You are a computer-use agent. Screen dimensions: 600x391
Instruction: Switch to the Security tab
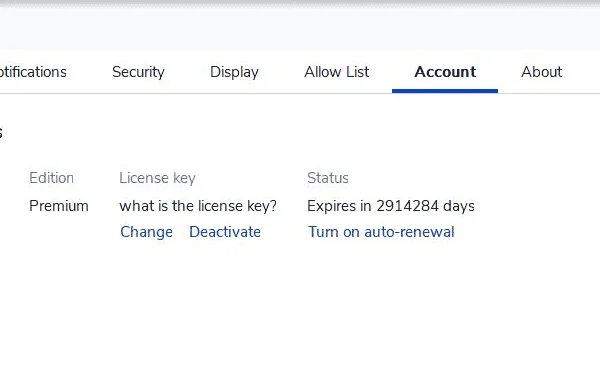pos(138,72)
